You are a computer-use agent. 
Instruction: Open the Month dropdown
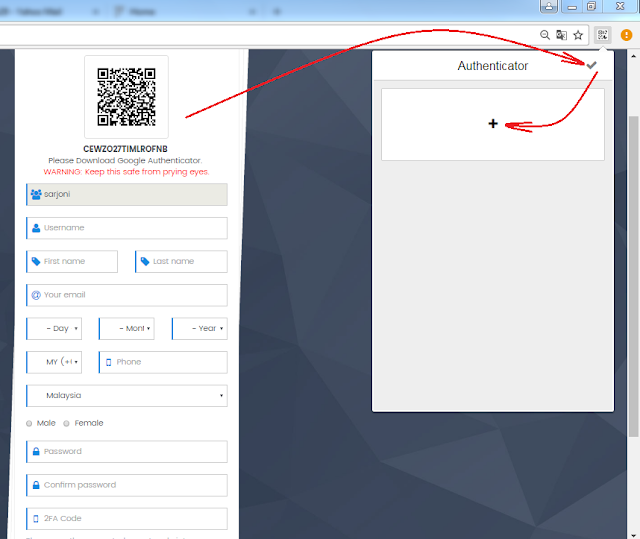click(x=127, y=328)
